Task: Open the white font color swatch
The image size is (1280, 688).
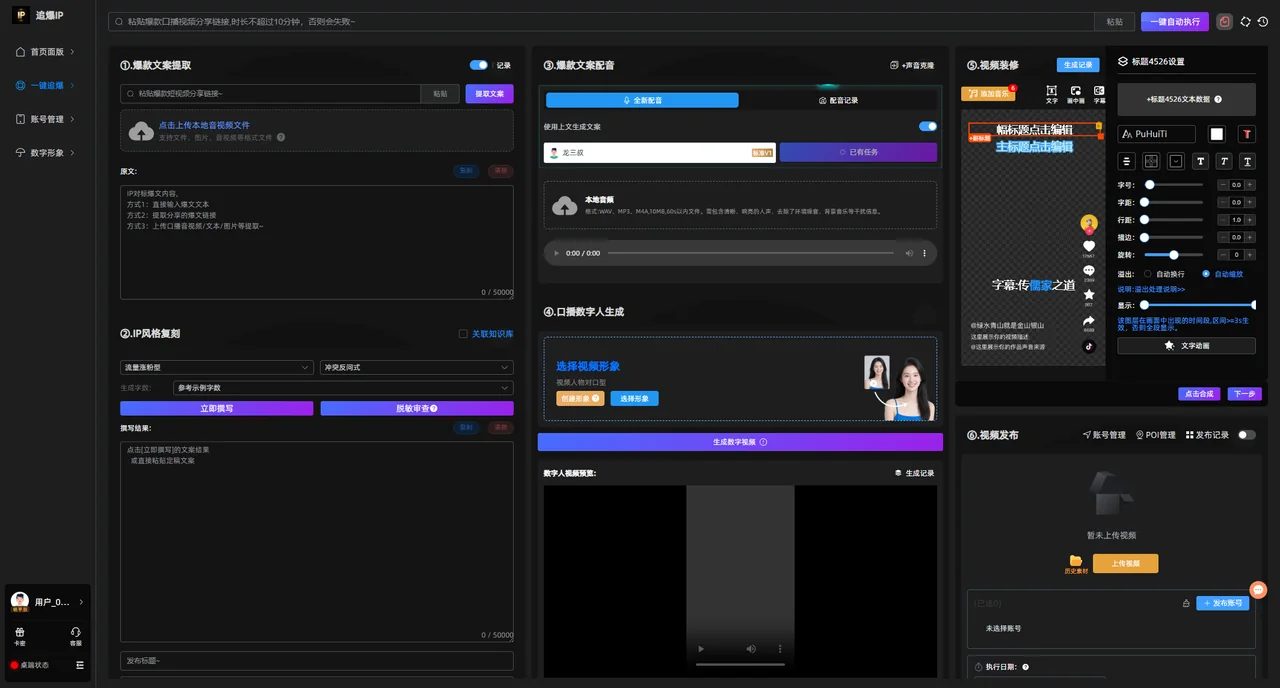Action: [1217, 134]
